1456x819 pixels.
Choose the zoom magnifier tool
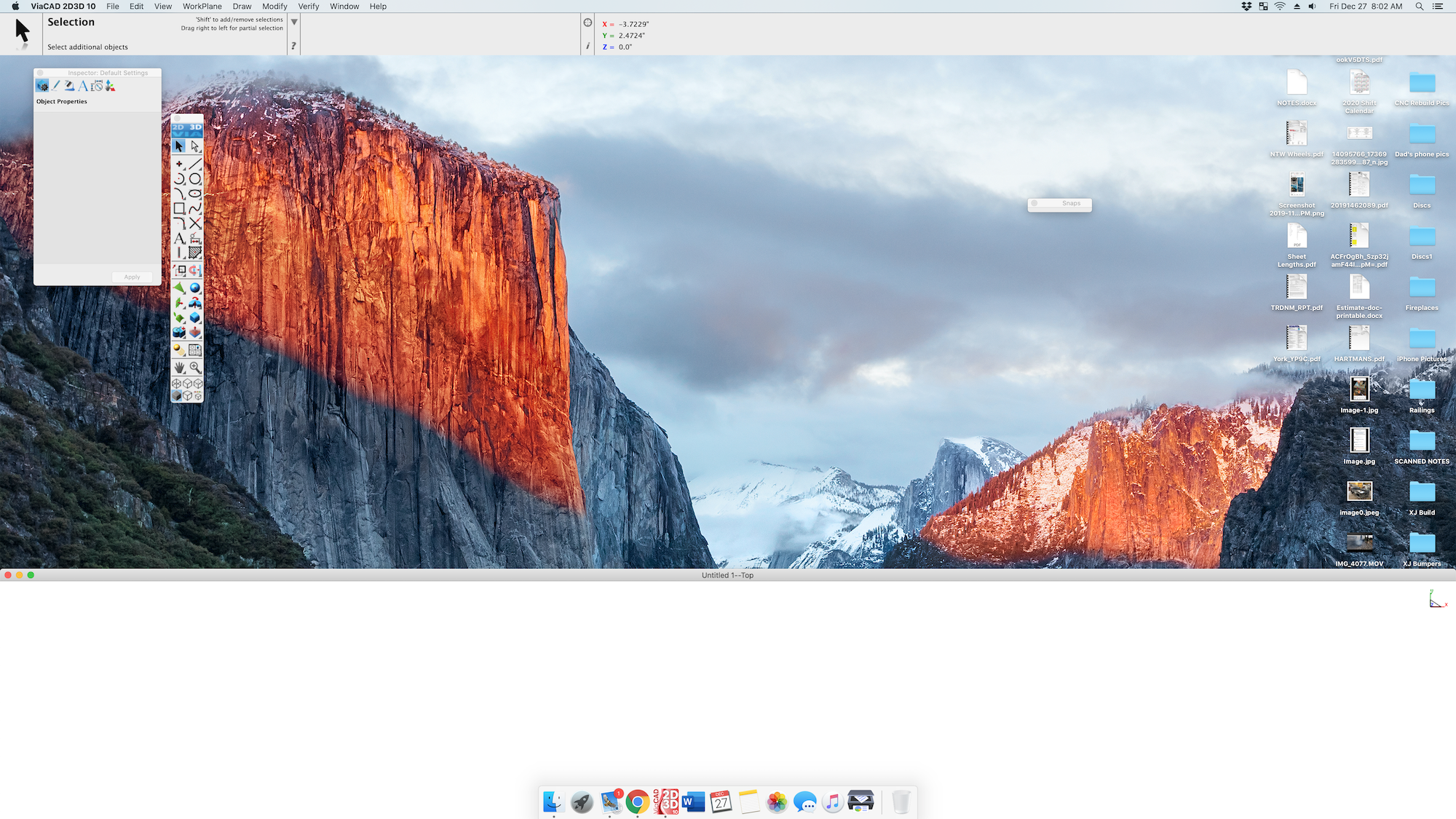tap(195, 368)
